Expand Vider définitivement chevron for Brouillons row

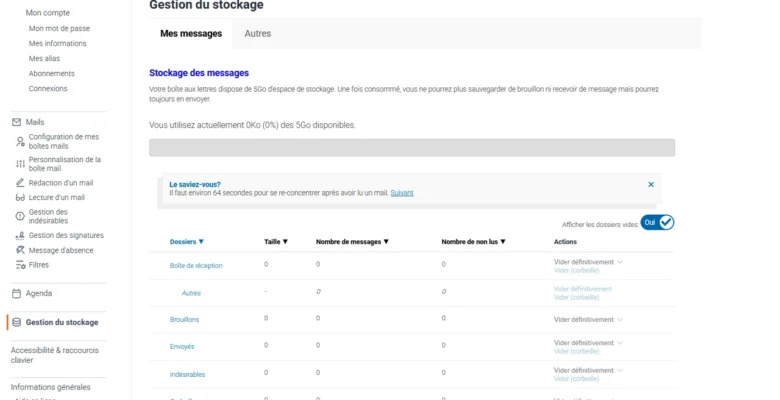coord(620,319)
